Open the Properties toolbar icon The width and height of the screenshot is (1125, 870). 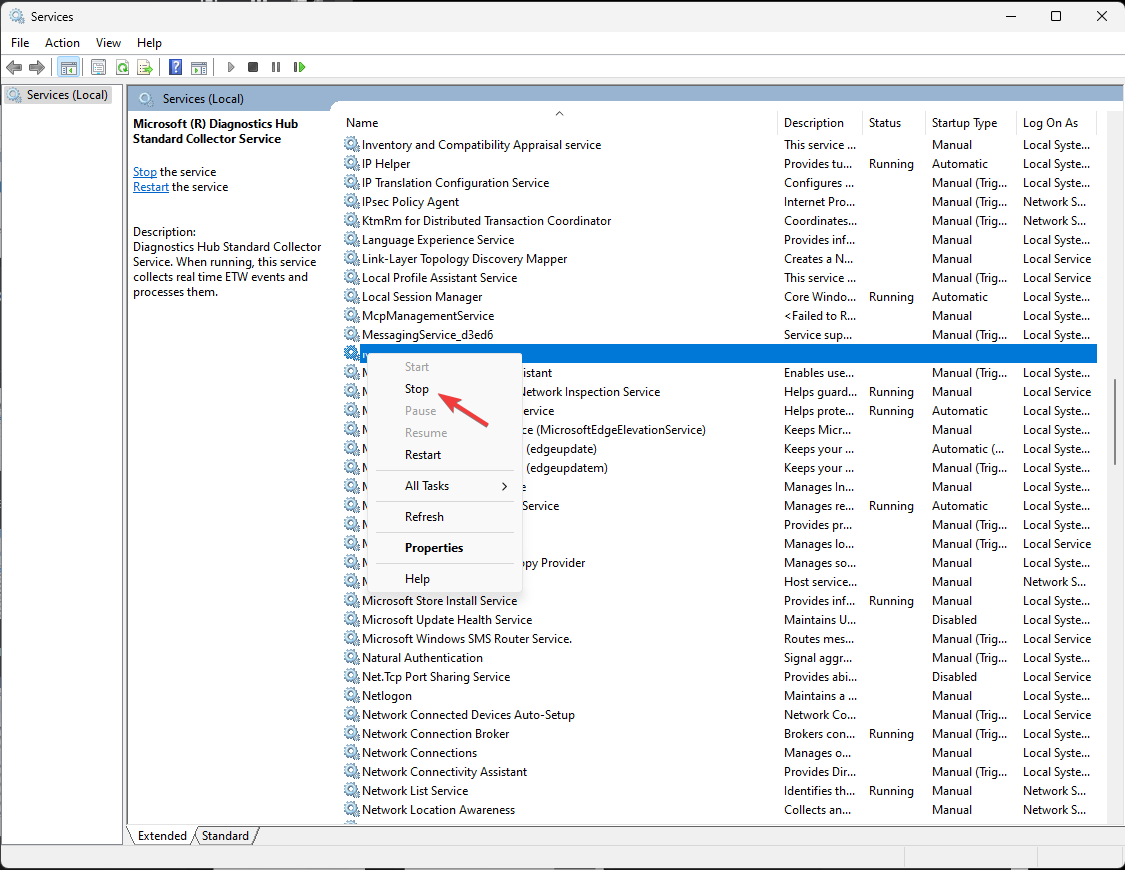[x=98, y=67]
